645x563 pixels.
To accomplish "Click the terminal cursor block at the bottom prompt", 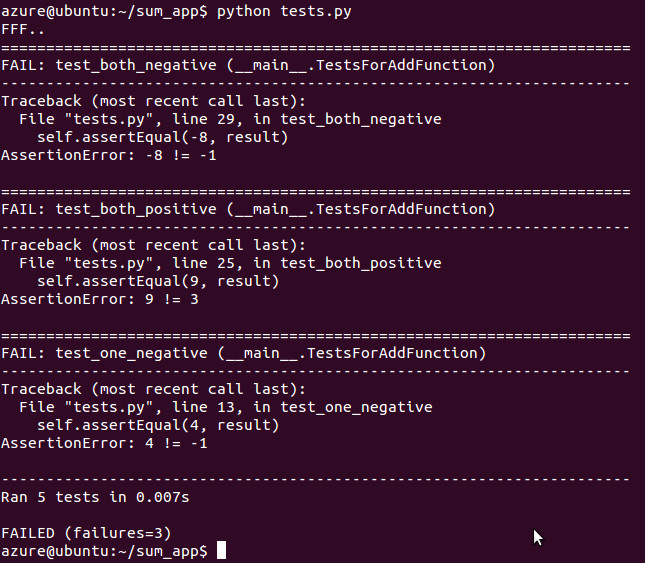I will click(222, 551).
